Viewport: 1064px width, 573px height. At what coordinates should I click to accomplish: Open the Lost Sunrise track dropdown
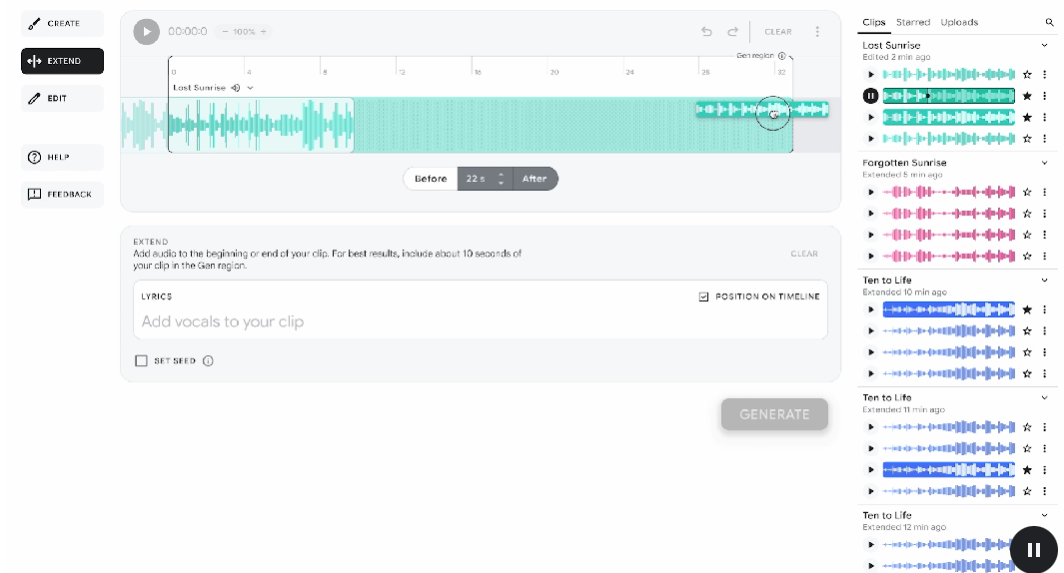point(250,88)
